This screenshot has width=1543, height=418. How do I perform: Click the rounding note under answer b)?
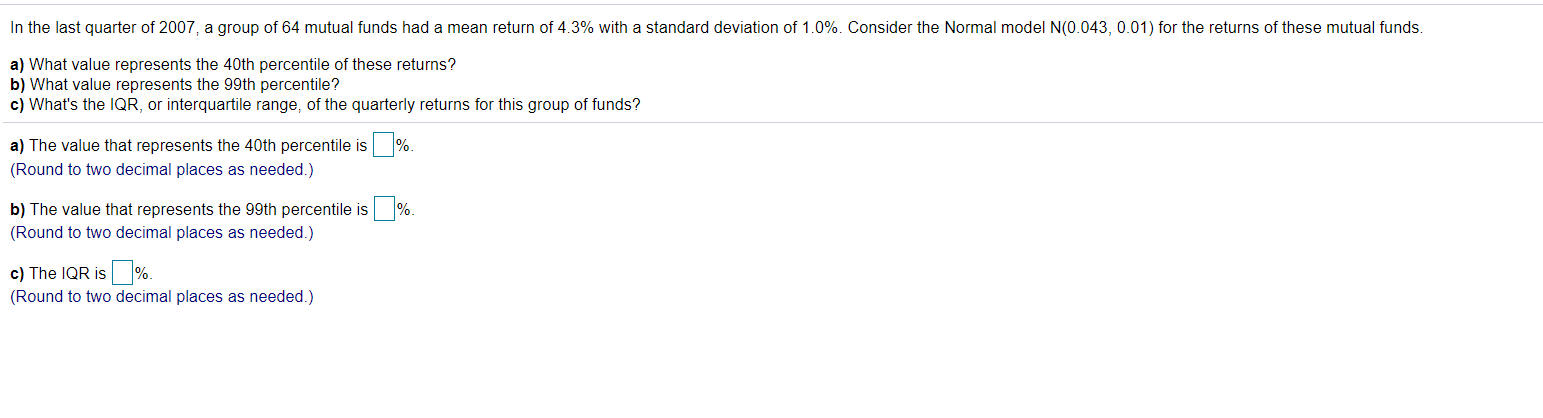coord(162,233)
